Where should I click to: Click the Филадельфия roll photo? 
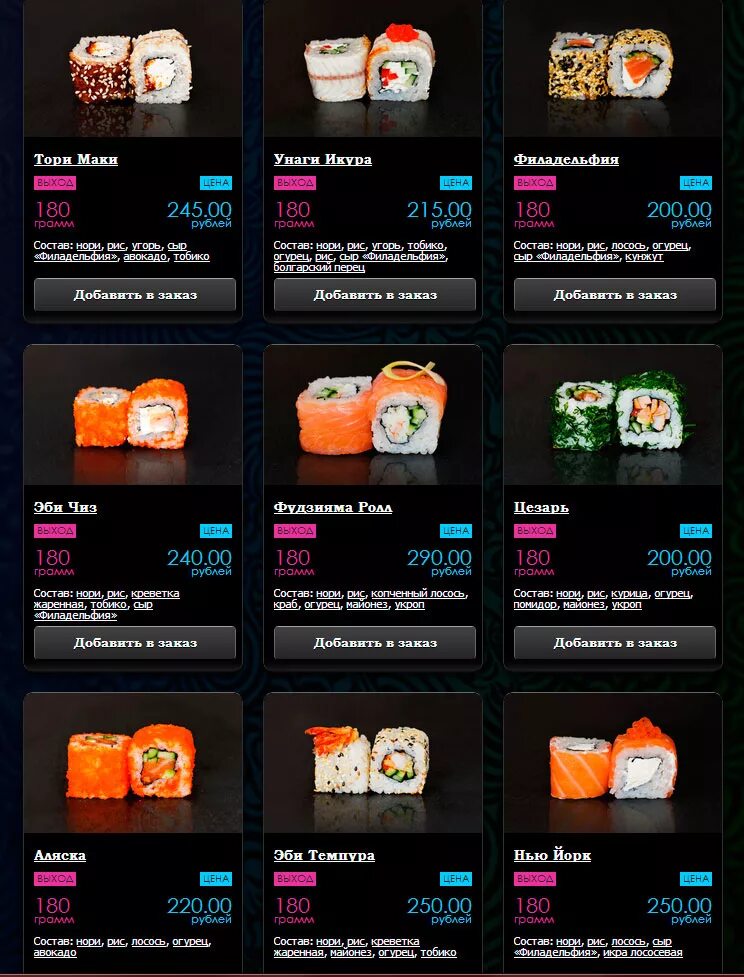pos(613,67)
